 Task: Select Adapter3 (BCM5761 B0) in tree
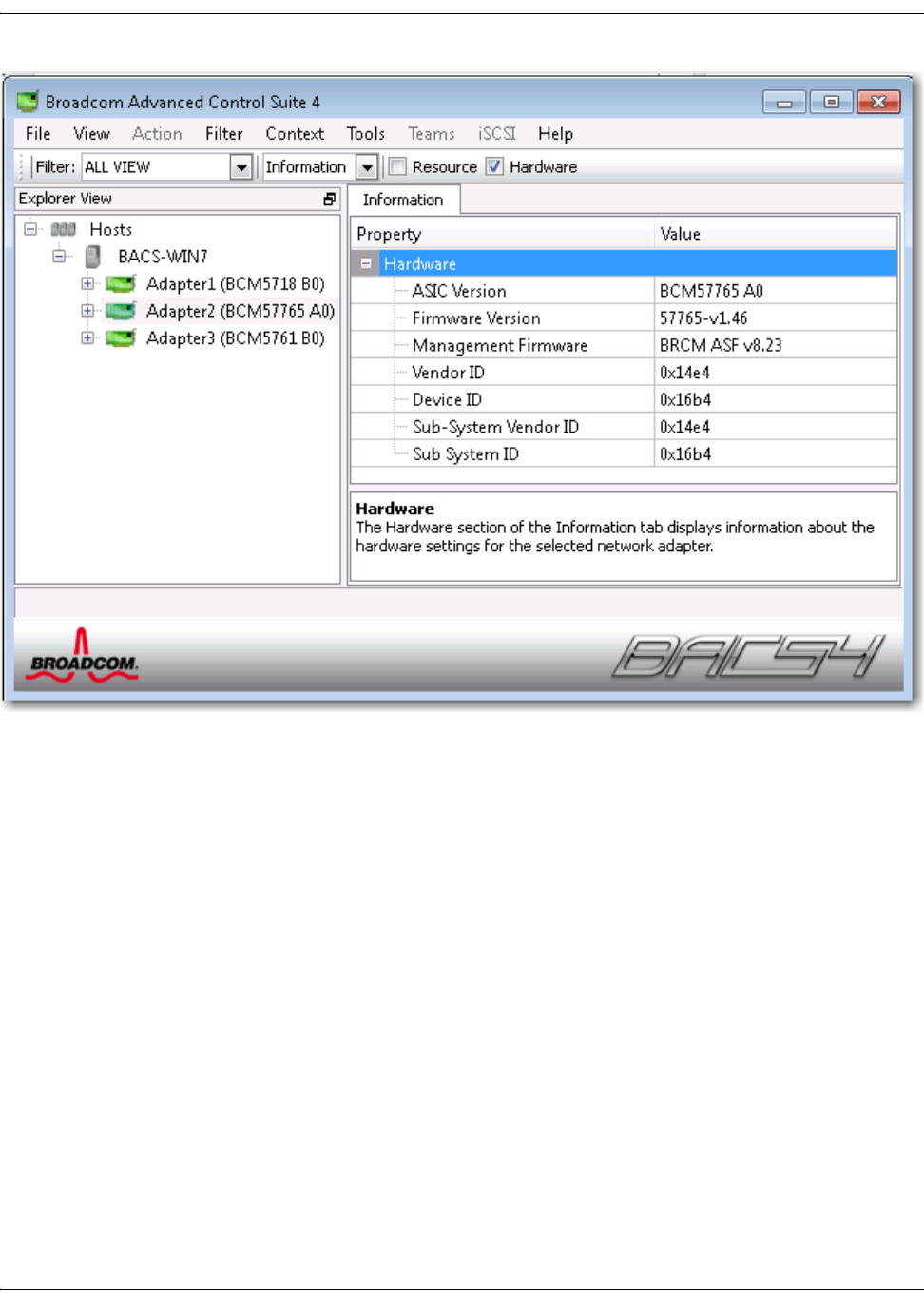click(236, 337)
